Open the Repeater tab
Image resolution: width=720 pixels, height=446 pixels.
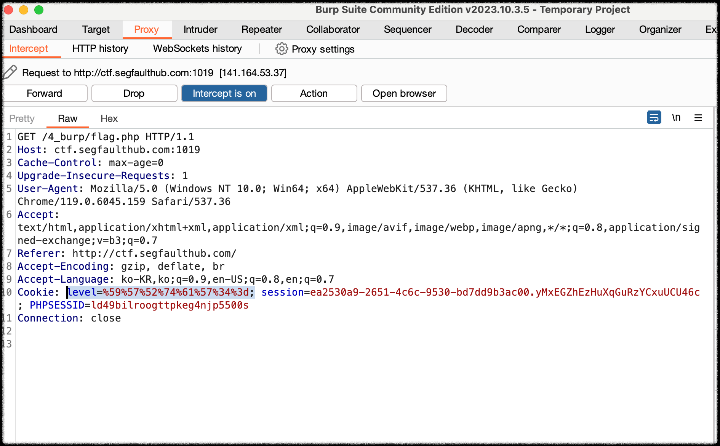pos(261,29)
